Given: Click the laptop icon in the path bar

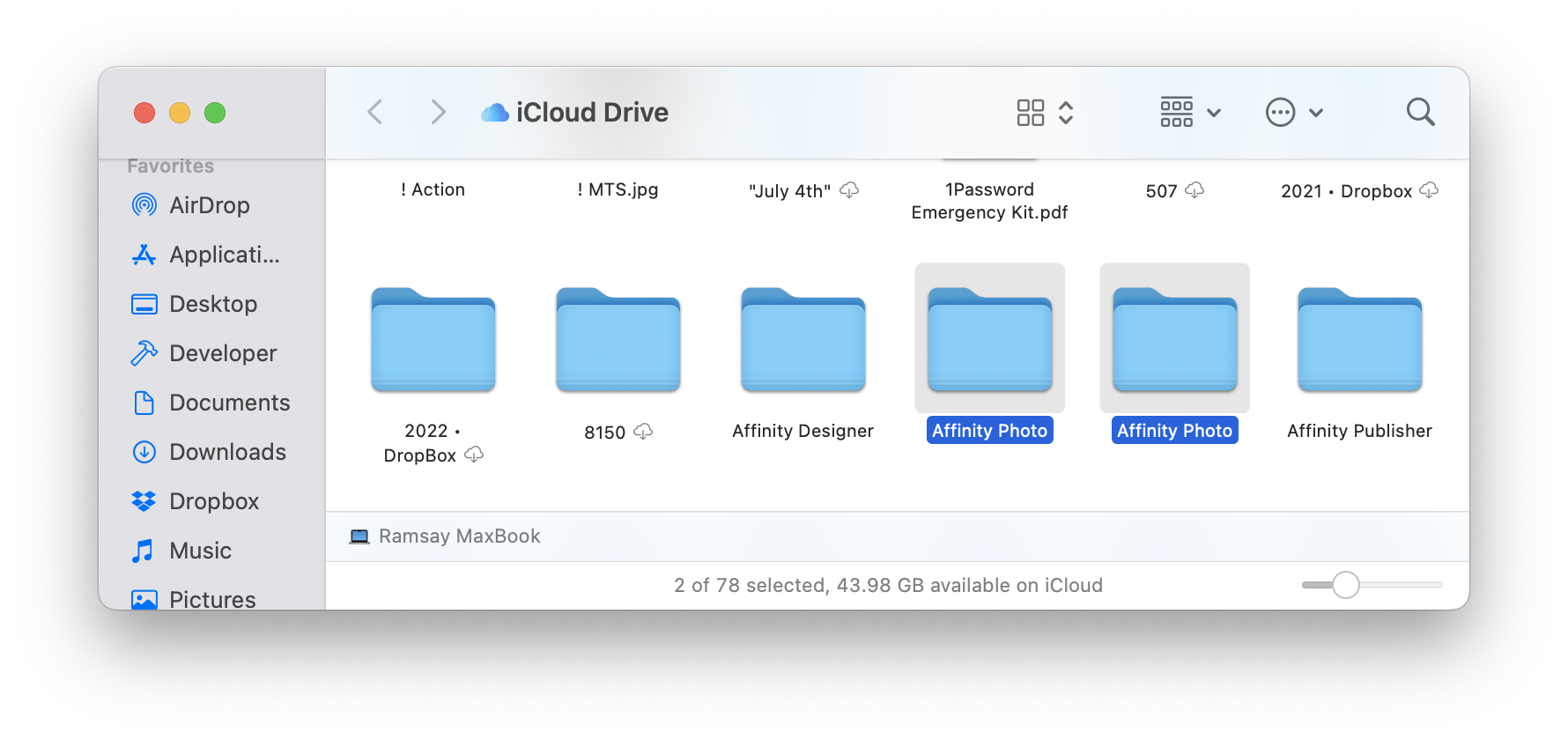Looking at the screenshot, I should coord(359,536).
